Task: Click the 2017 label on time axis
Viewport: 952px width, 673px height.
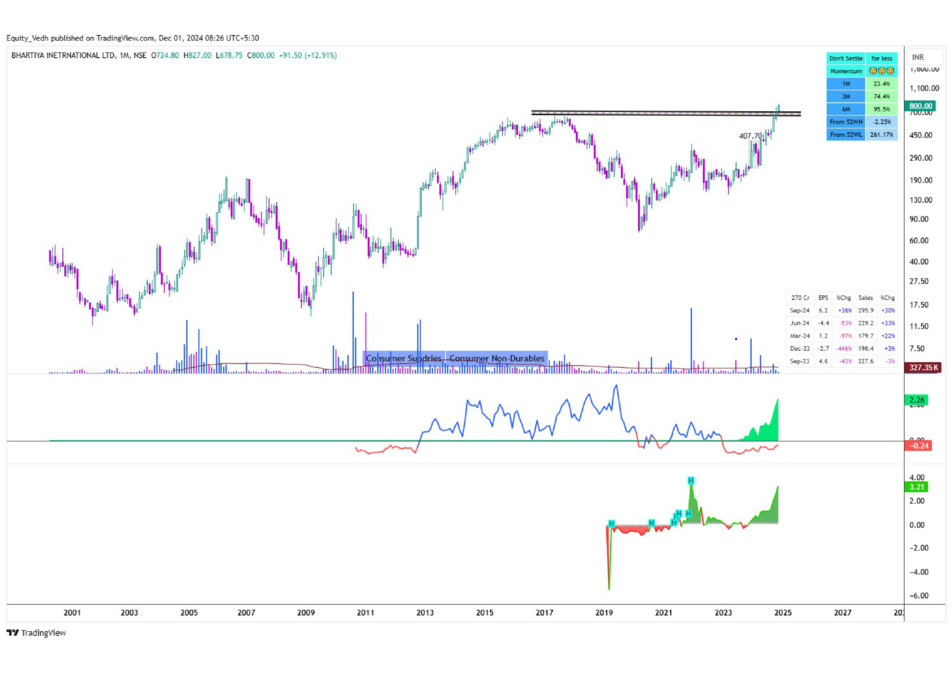Action: pos(544,613)
